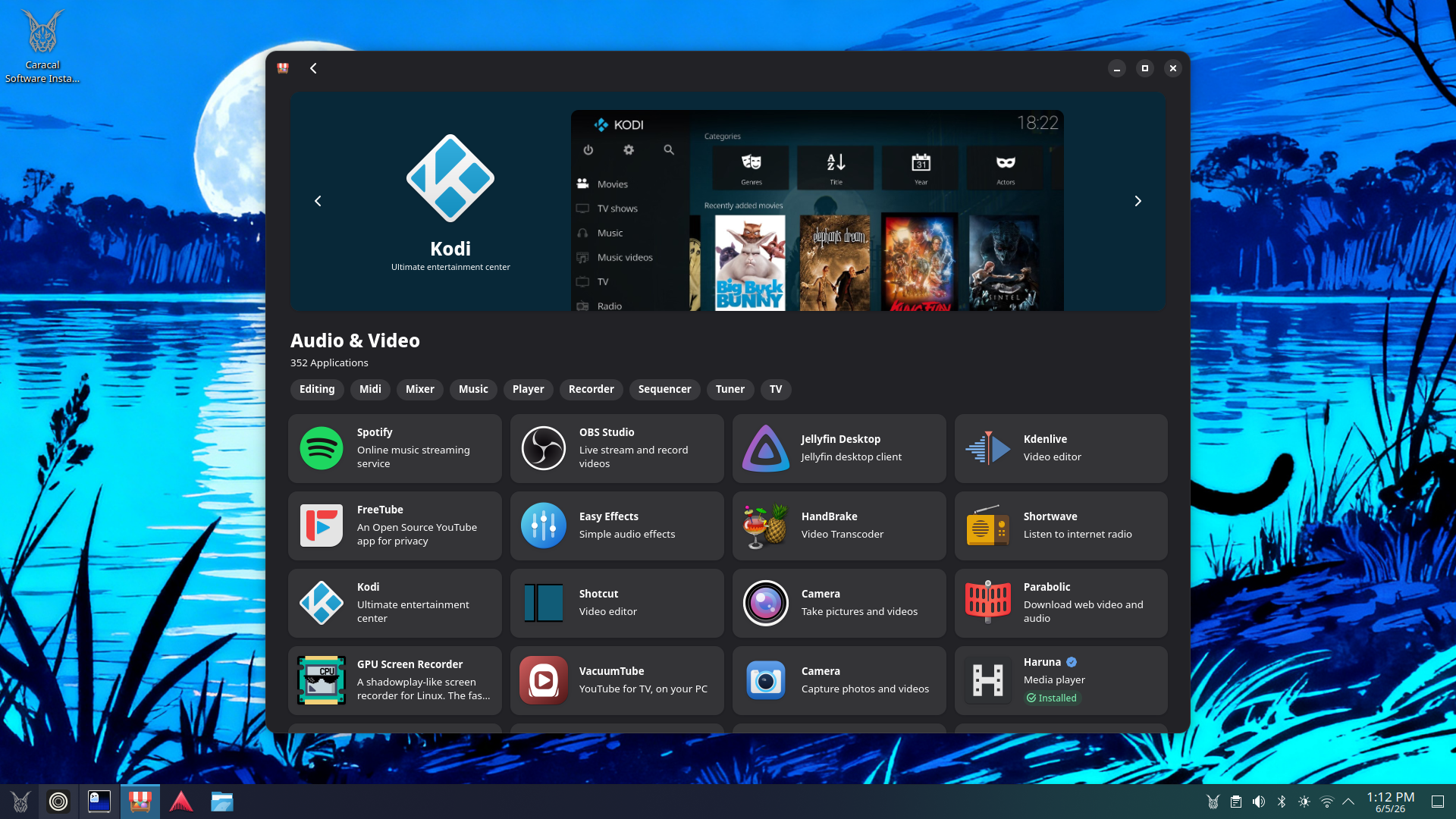Click "An Open Source YouTube app for privacy"
1456x819 pixels.
(x=417, y=534)
